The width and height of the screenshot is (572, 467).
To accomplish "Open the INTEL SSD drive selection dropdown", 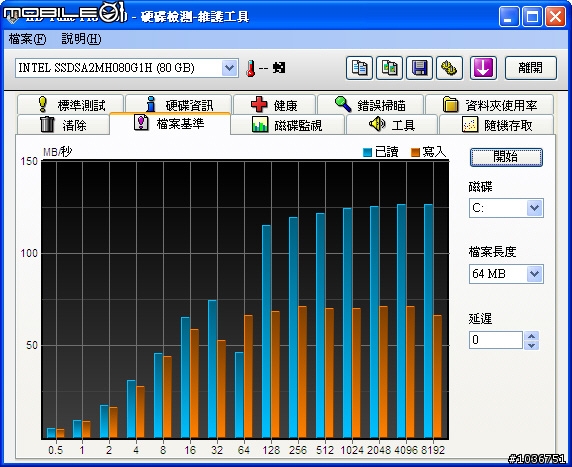I will (229, 68).
